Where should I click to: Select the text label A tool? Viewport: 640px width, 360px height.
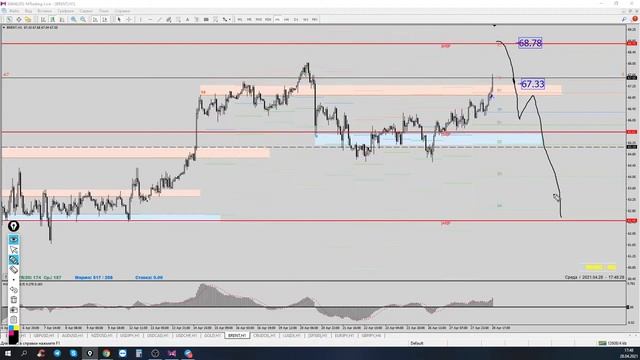(187, 19)
